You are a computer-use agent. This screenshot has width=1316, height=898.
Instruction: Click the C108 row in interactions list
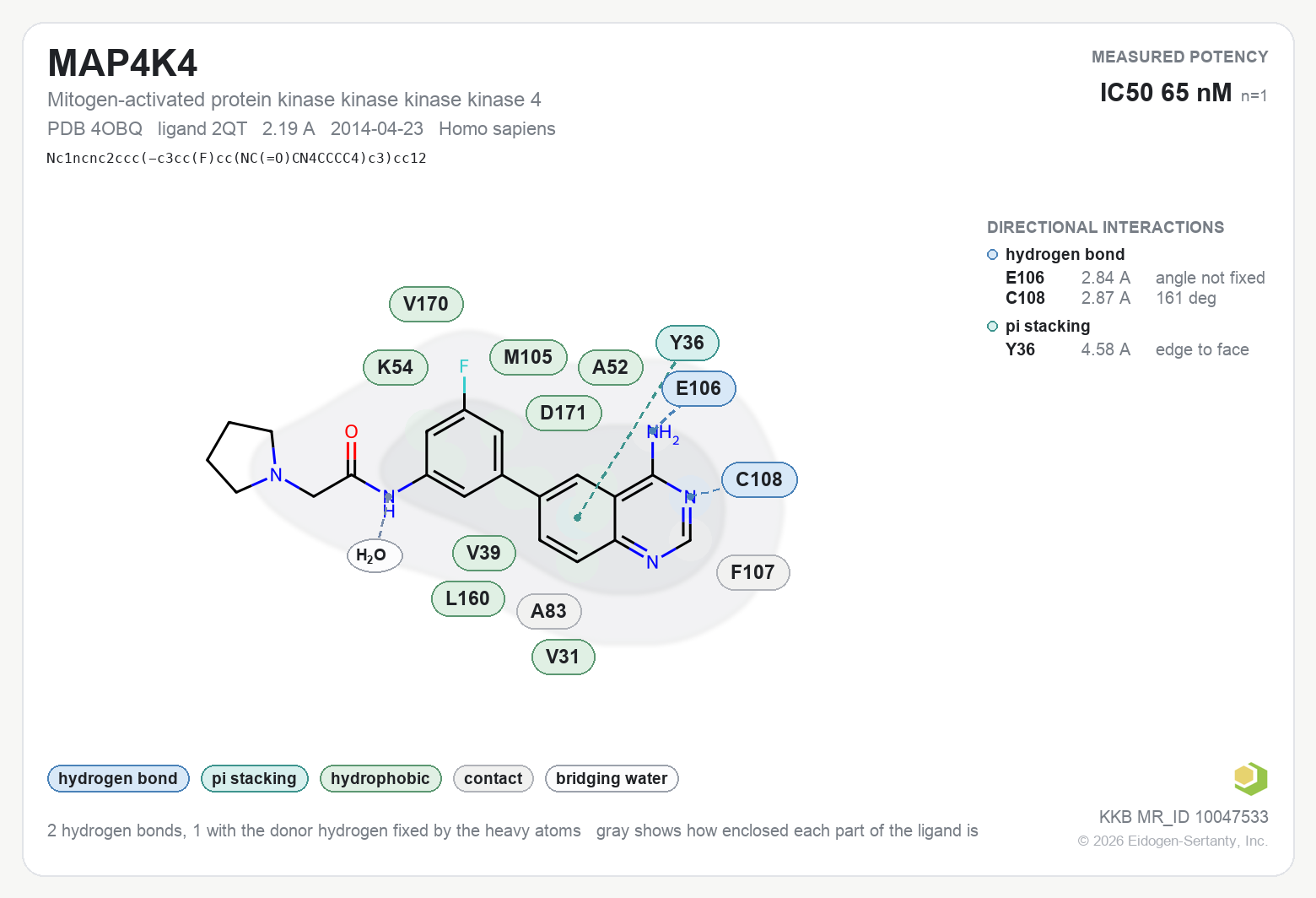click(1111, 298)
